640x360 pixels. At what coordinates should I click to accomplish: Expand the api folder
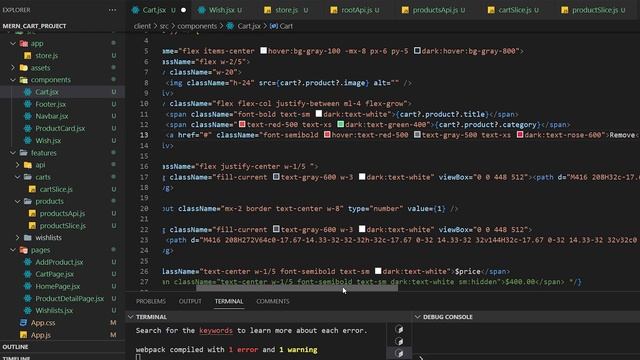(x=18, y=165)
